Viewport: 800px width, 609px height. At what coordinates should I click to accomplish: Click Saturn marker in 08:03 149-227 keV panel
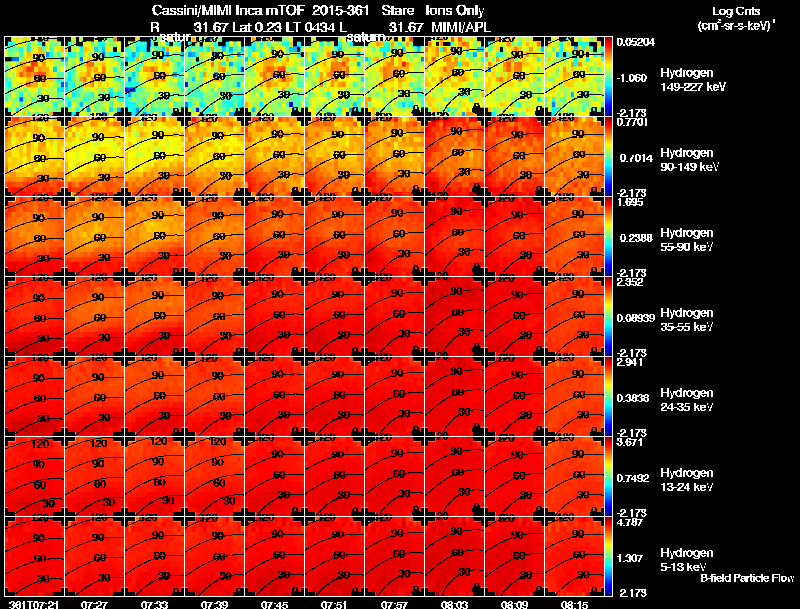coord(477,108)
